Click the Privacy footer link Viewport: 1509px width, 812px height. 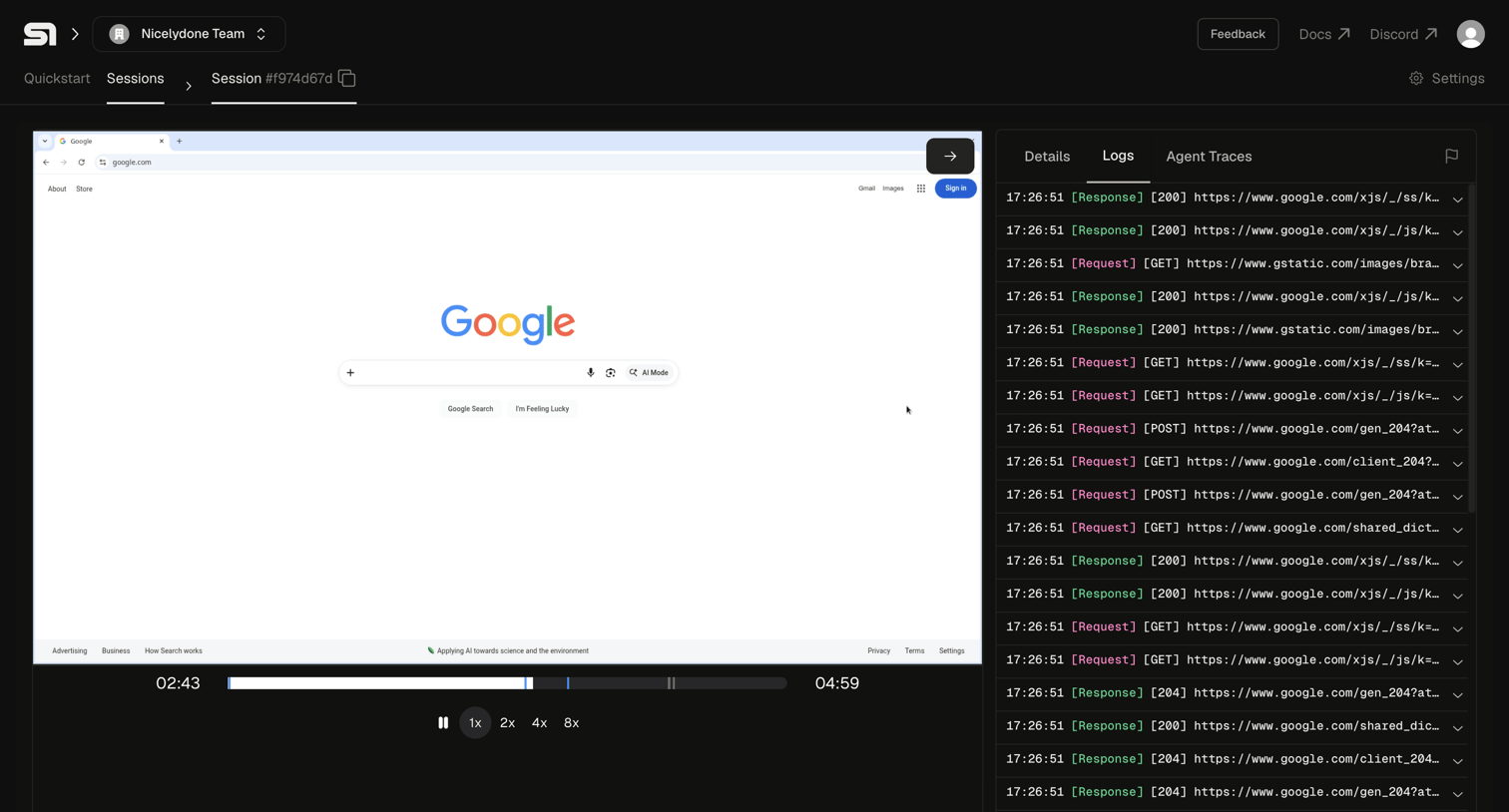coord(878,651)
